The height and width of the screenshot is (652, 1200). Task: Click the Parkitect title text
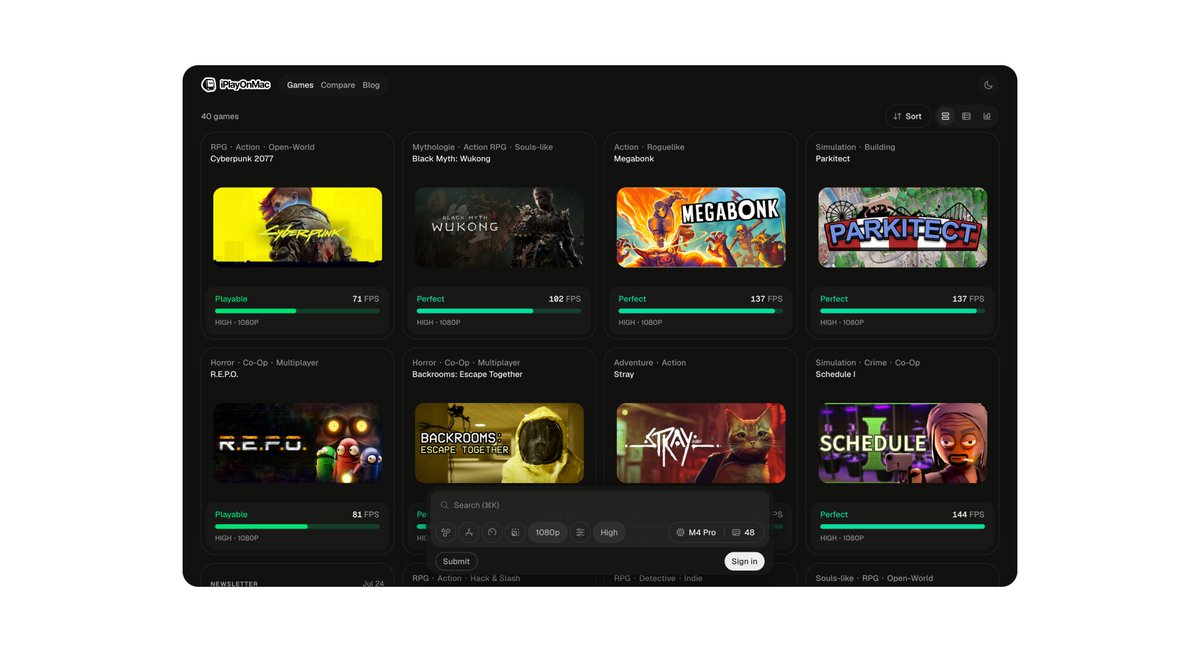pos(832,159)
